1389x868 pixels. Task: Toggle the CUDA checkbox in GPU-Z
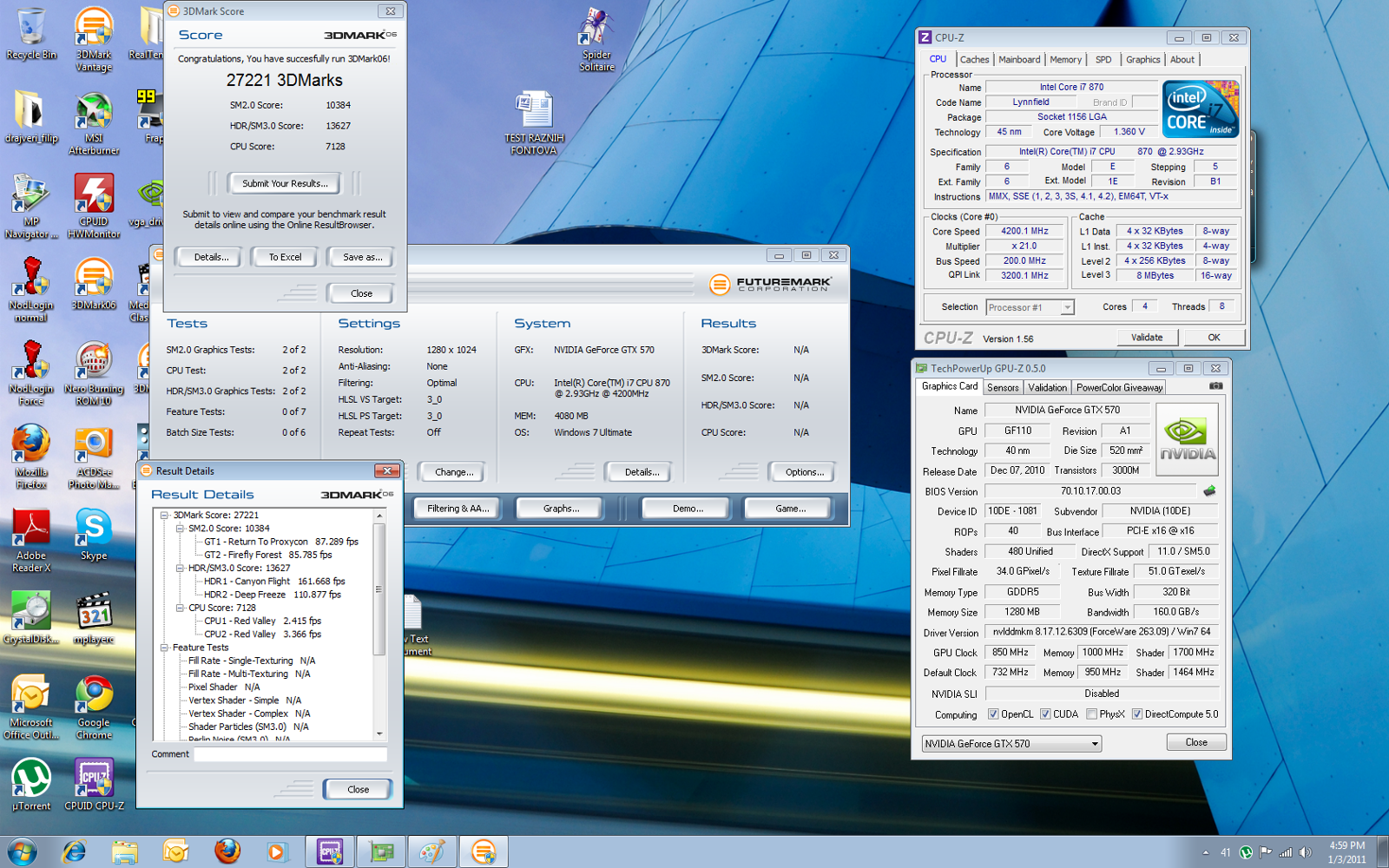pos(1045,714)
